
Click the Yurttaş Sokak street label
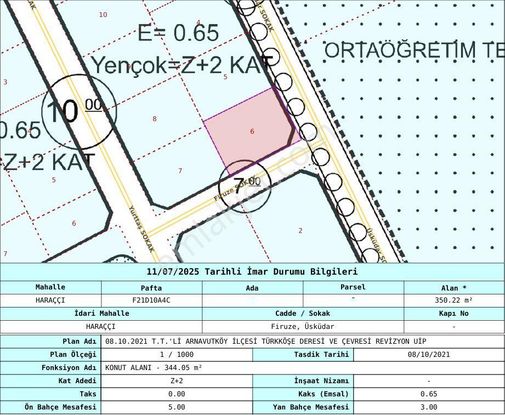click(142, 228)
